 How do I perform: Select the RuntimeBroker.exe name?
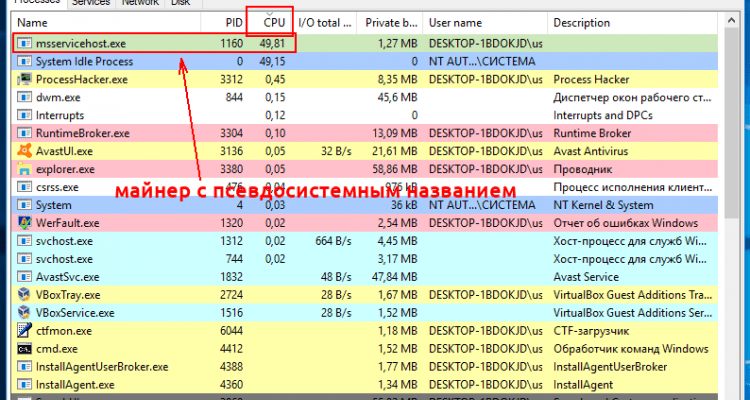click(x=83, y=133)
